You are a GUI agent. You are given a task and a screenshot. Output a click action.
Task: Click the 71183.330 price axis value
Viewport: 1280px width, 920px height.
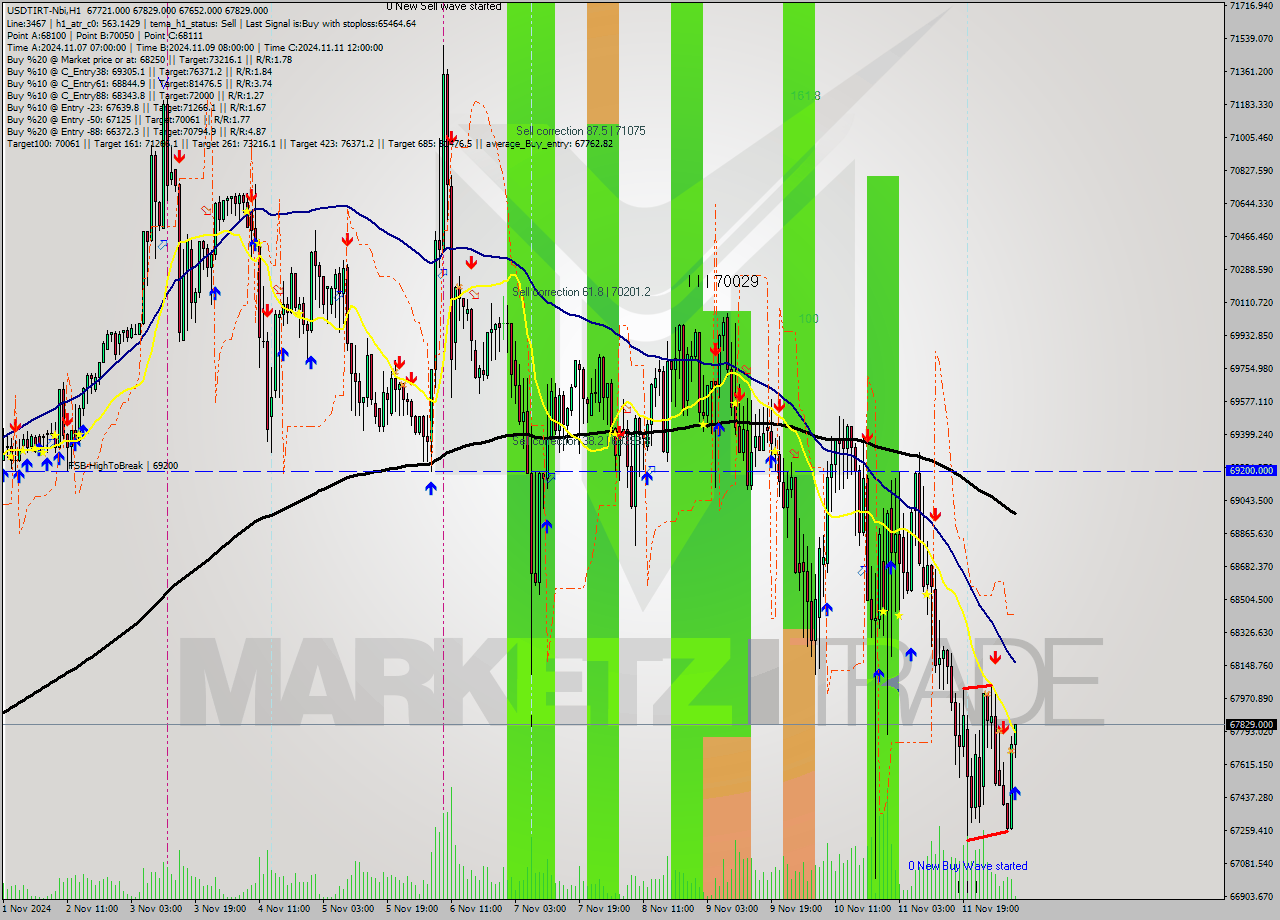[x=1251, y=105]
